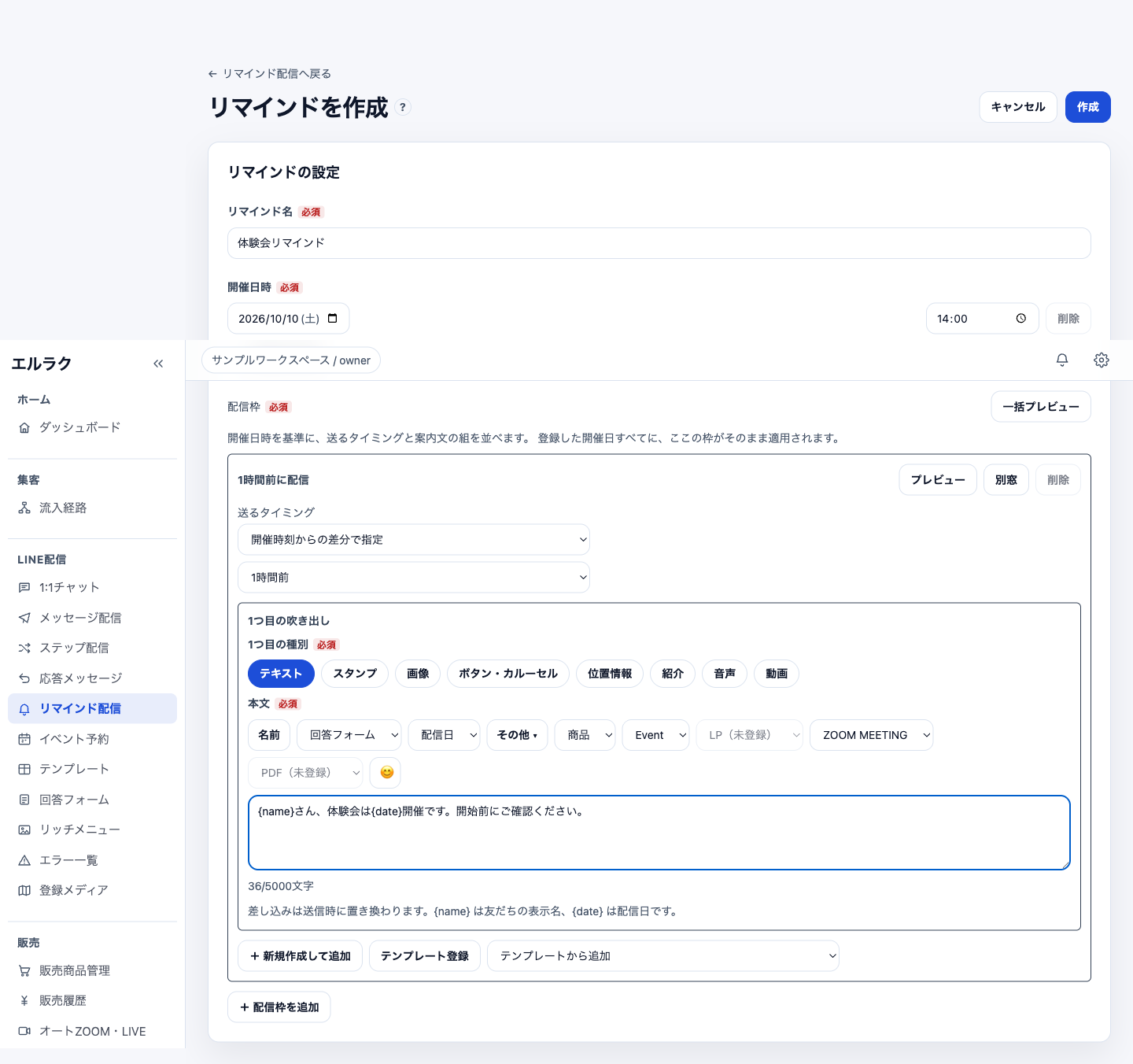Click the help question mark beside the title
The height and width of the screenshot is (1064, 1133).
tap(403, 107)
